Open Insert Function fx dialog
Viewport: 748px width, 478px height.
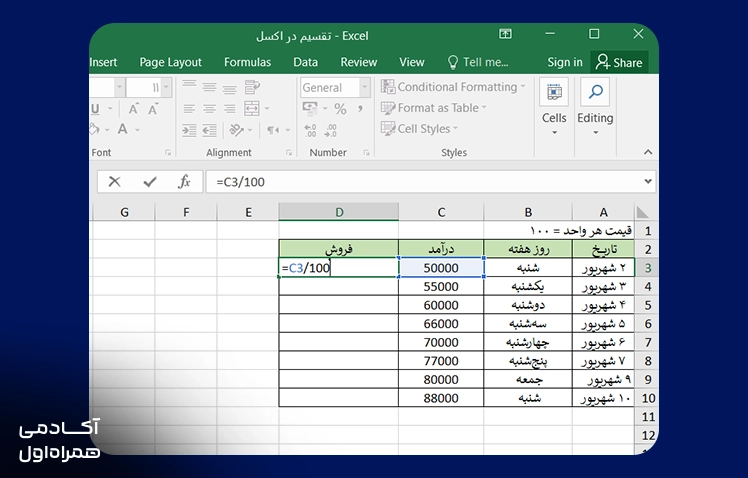(184, 182)
